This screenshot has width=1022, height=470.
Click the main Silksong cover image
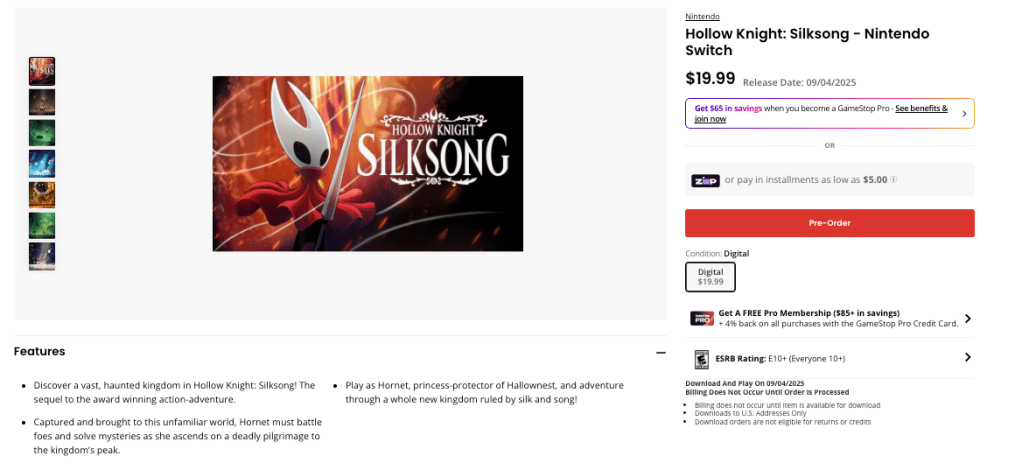pos(367,164)
